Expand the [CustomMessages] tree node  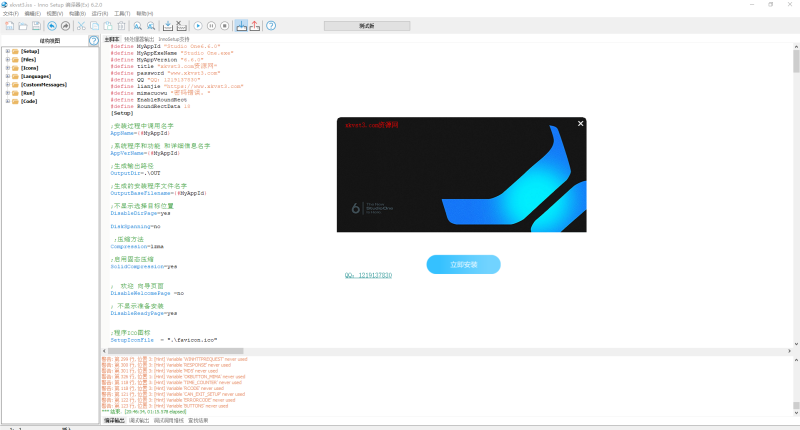click(x=8, y=85)
